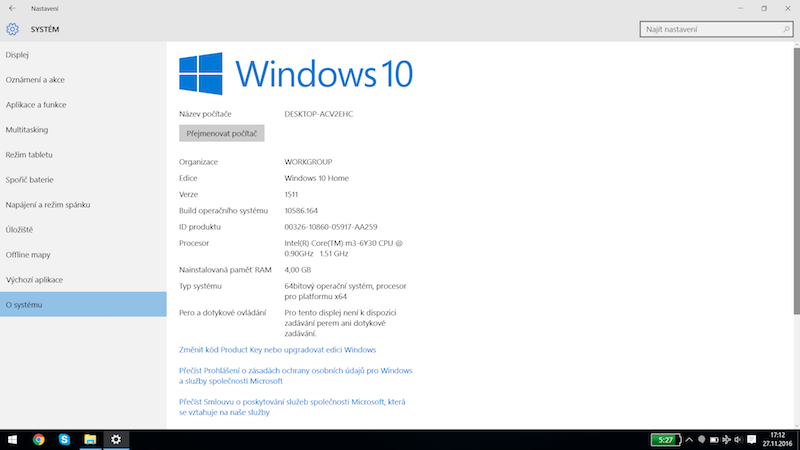800x450 pixels.
Task: Show hidden system tray icons
Action: point(688,439)
